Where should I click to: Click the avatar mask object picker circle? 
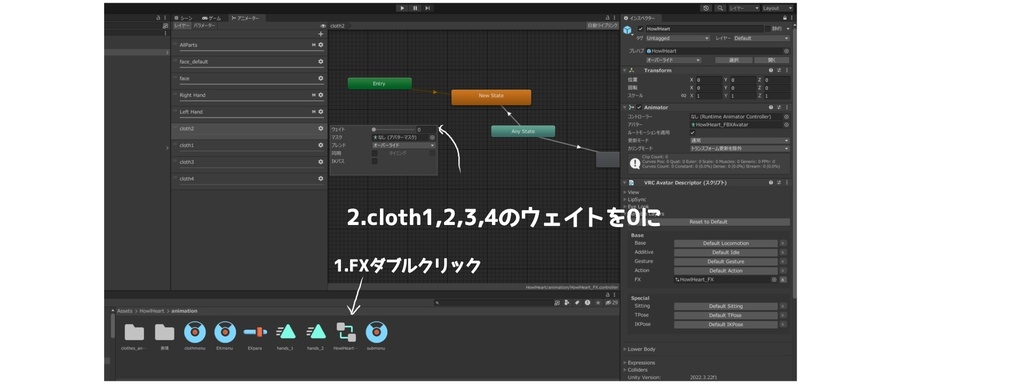(432, 138)
